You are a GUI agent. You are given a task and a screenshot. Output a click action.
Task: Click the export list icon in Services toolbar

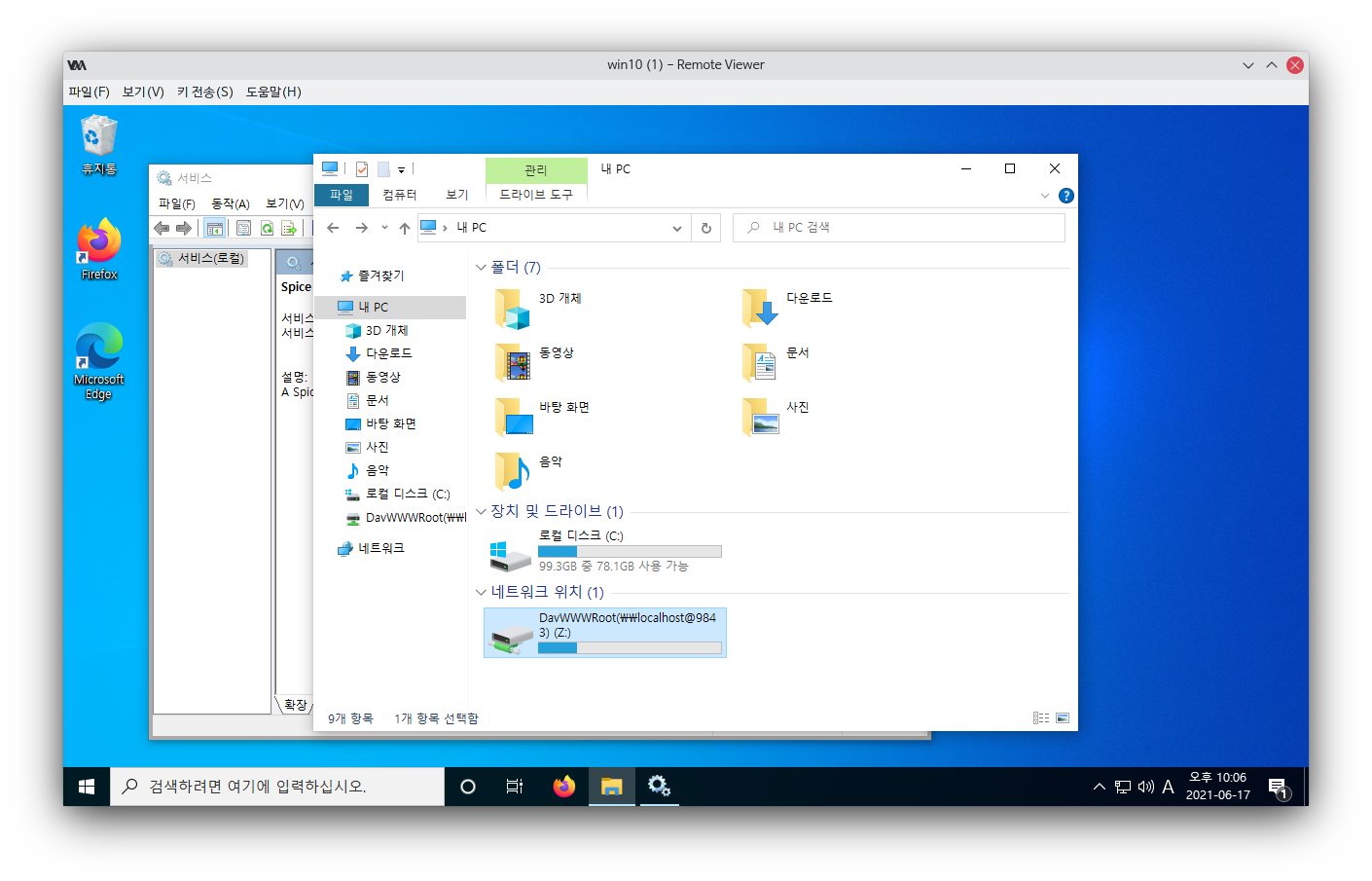289,227
